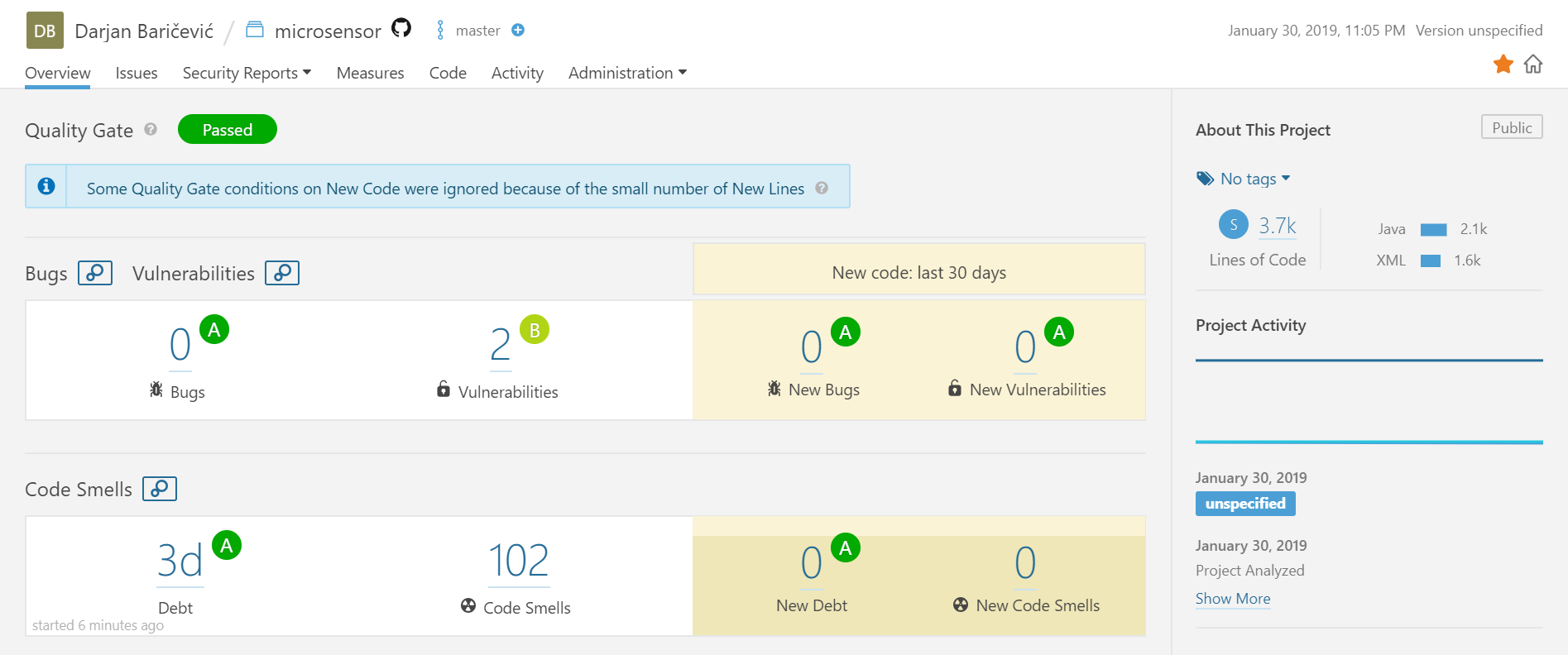The width and height of the screenshot is (1568, 655).
Task: Expand the Security Reports dropdown
Action: point(247,73)
